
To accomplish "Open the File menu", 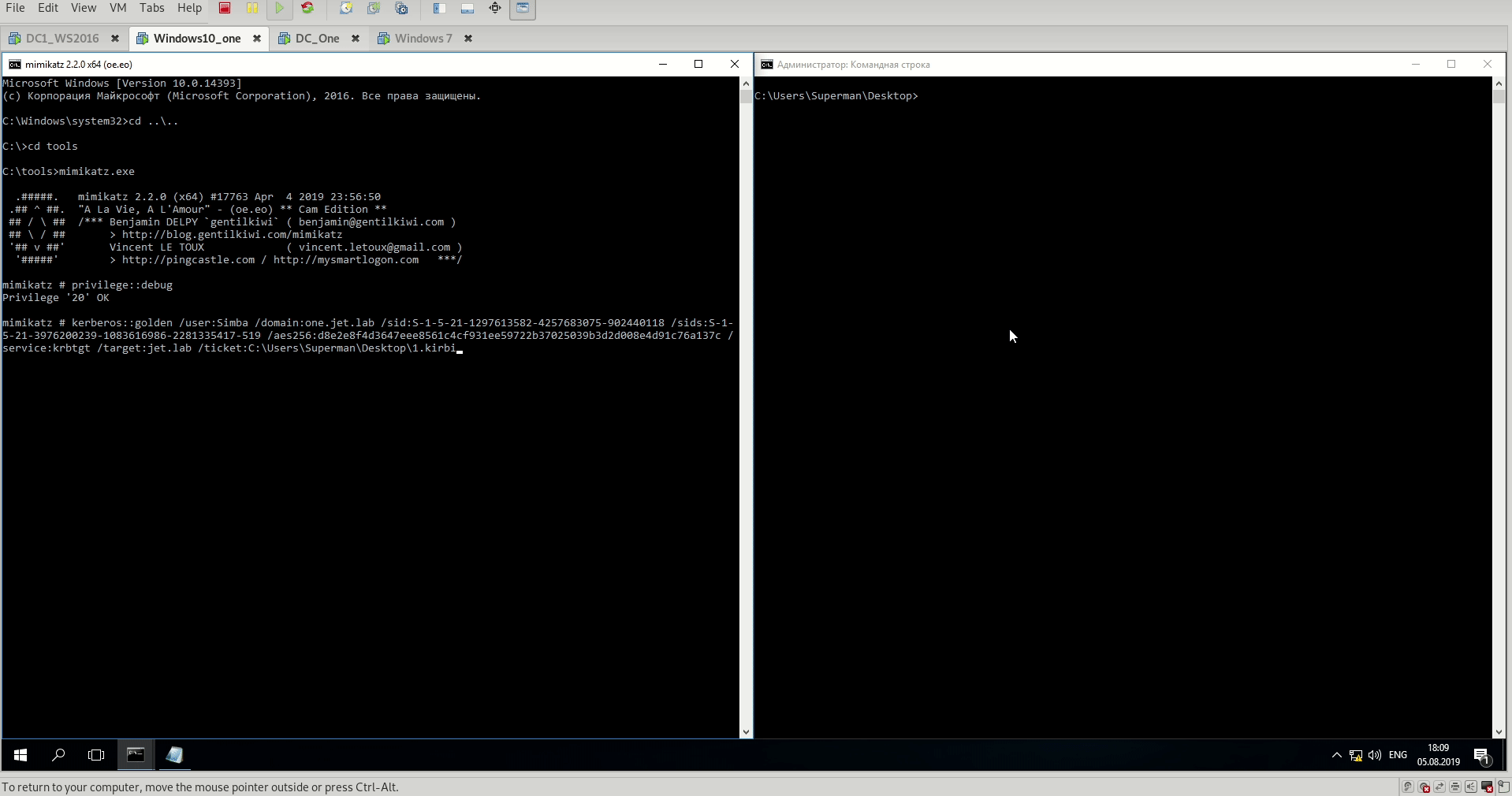I will [x=15, y=8].
